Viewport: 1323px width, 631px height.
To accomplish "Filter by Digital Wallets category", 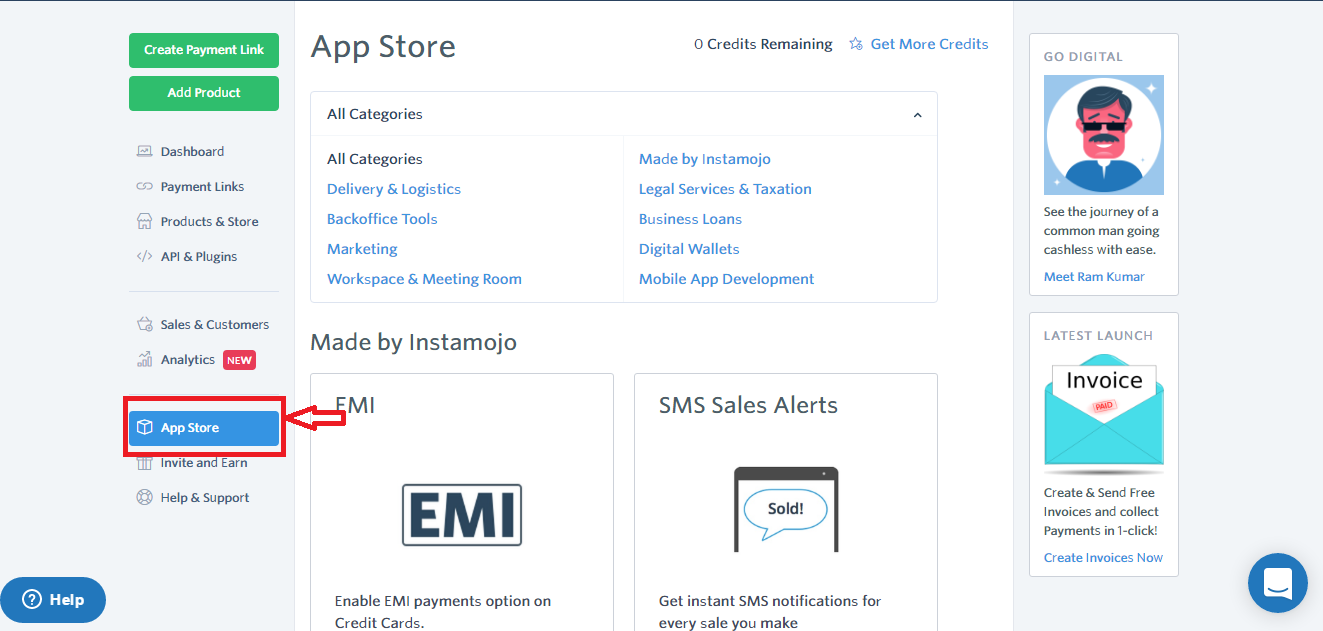I will tap(689, 249).
